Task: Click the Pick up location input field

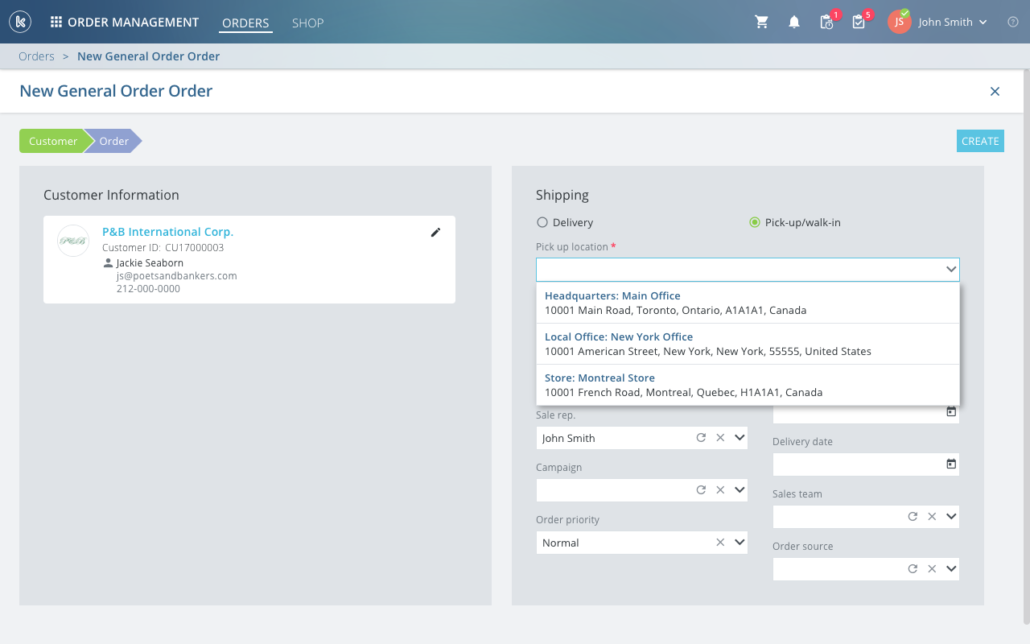Action: click(738, 269)
